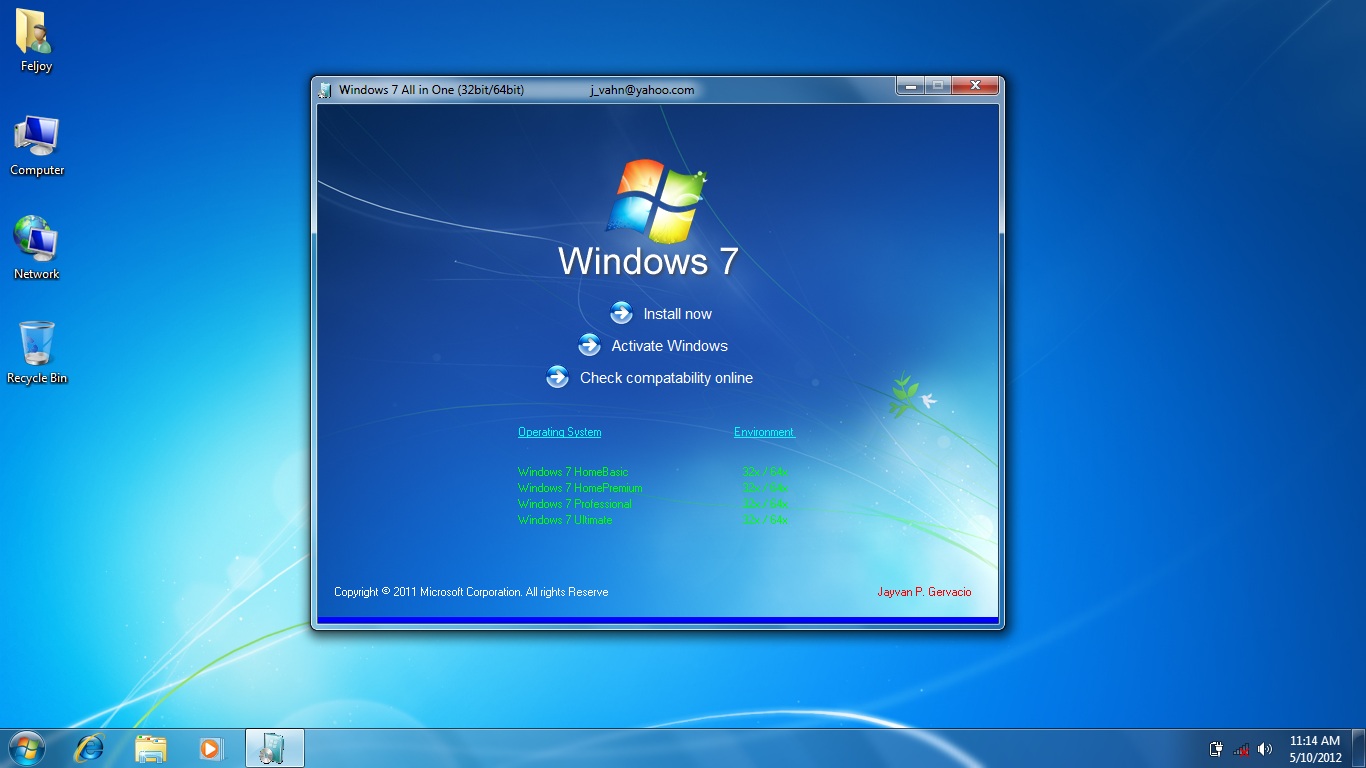Launch Windows Media Player from the taskbar
Screen dimensions: 1366x768
[211, 748]
